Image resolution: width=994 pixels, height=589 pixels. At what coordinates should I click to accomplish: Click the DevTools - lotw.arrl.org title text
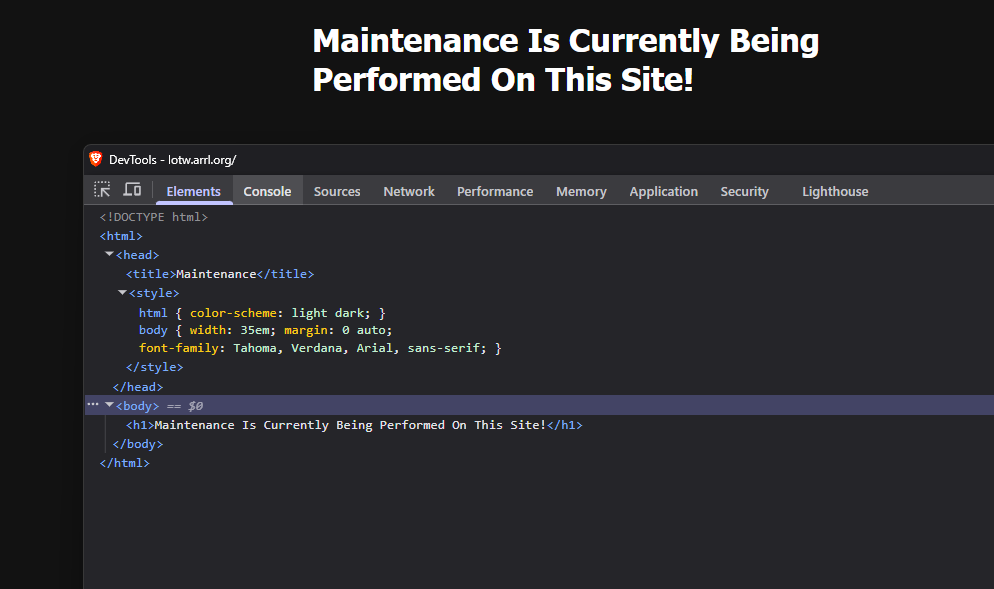[172, 160]
